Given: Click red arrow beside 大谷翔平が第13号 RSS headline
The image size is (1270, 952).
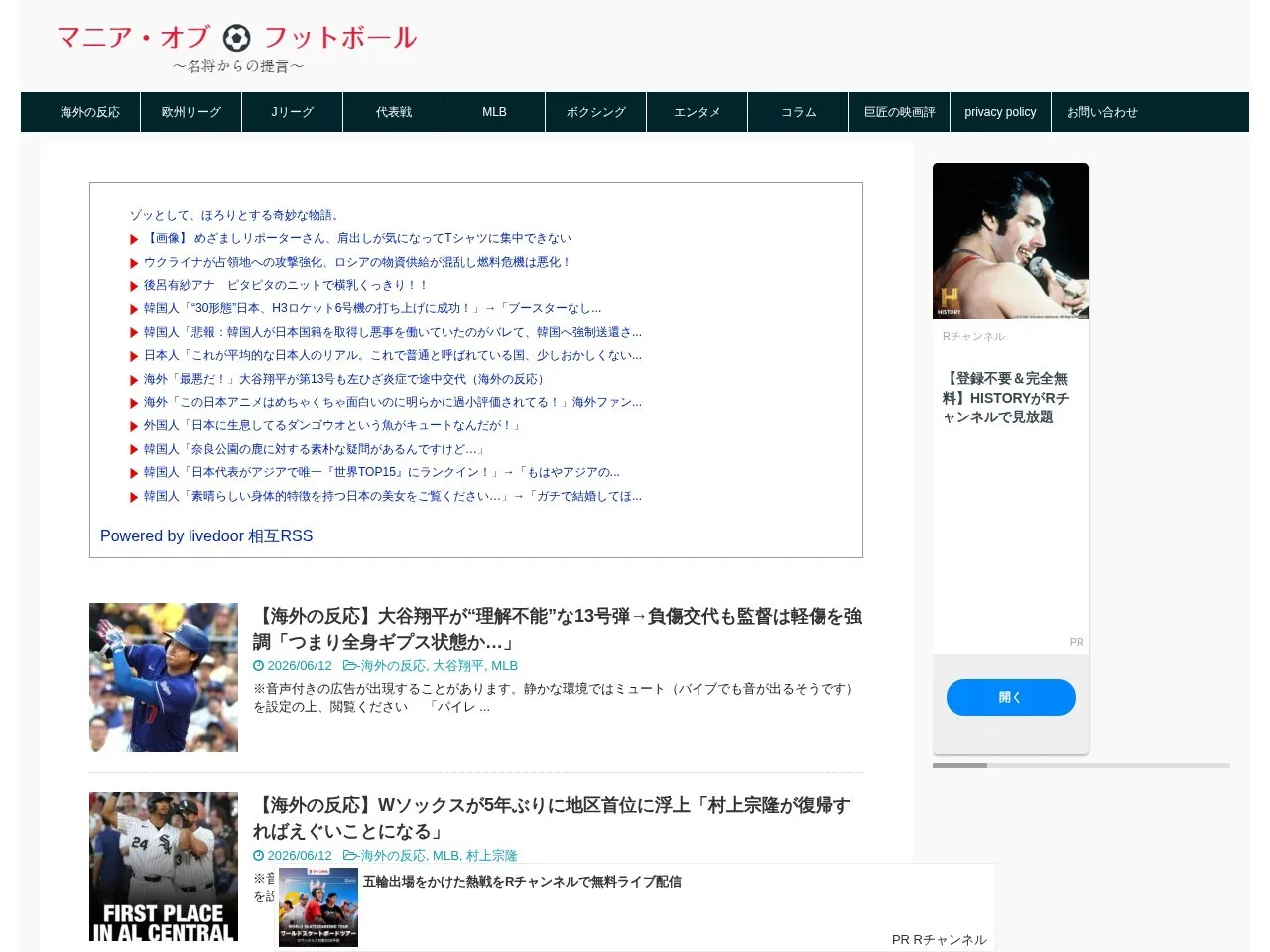Looking at the screenshot, I should point(134,380).
